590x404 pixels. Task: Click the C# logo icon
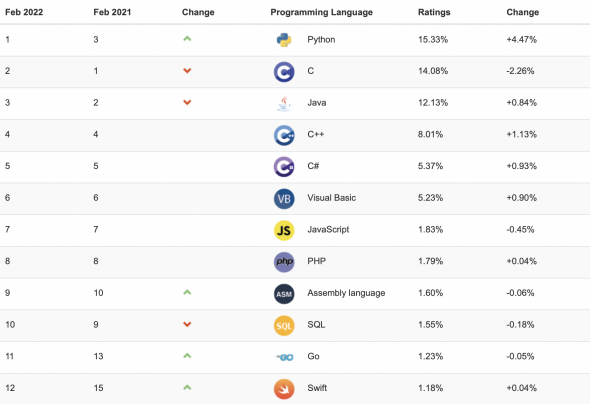(284, 167)
